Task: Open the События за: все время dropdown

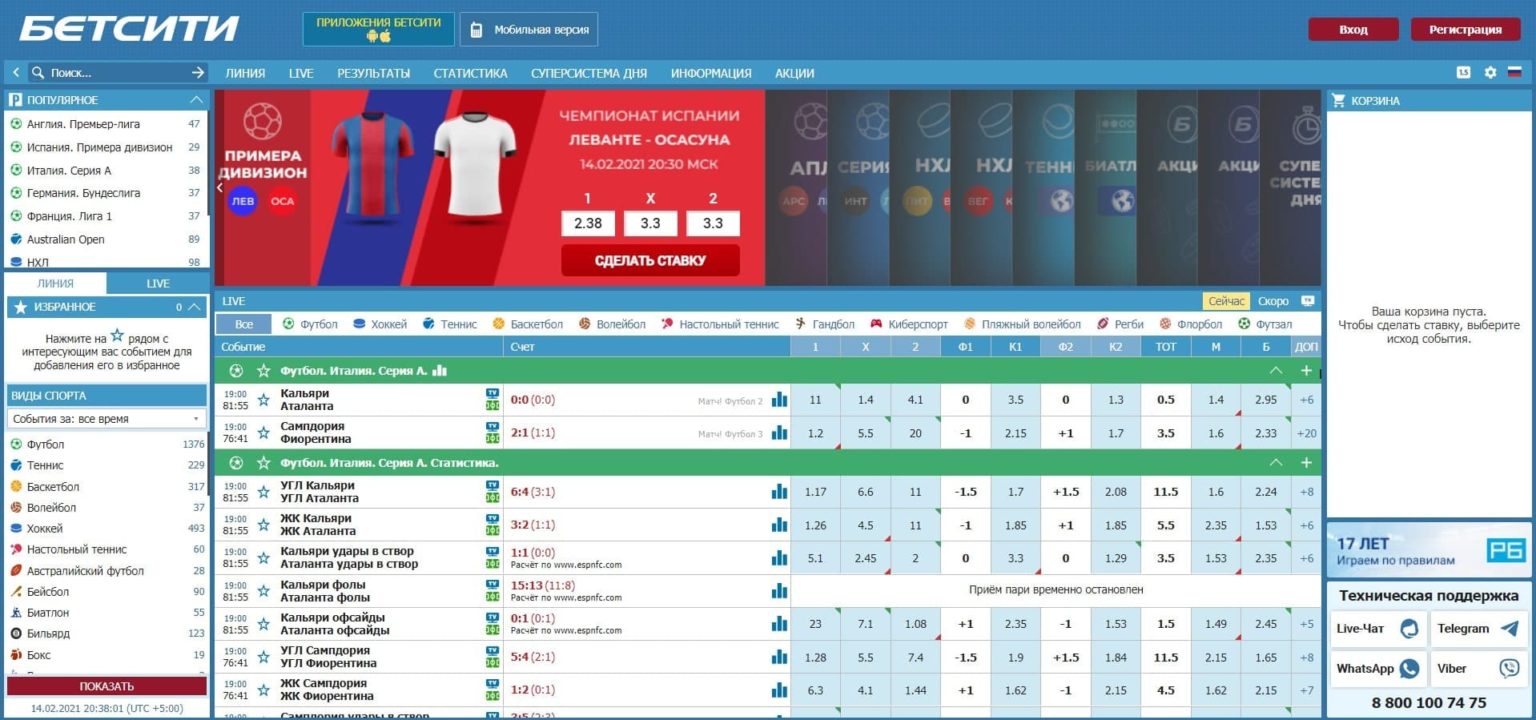Action: [106, 419]
